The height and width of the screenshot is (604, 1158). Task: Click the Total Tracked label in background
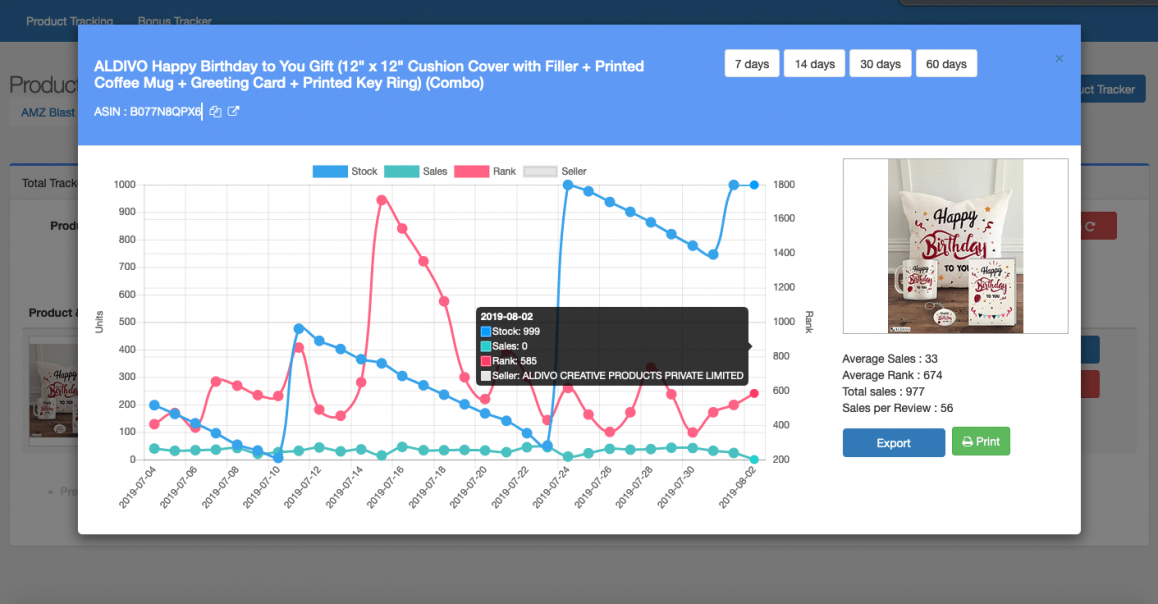49,183
